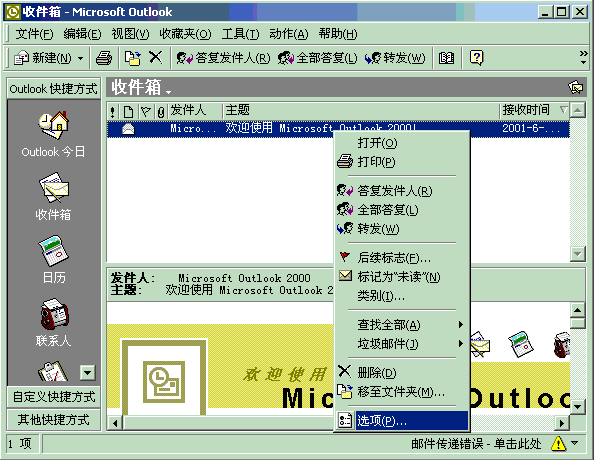Click the print icon in the toolbar
The height and width of the screenshot is (460, 594).
[103, 58]
